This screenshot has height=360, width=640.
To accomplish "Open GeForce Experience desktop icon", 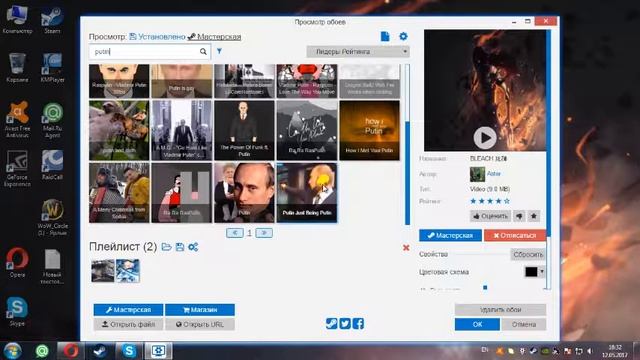I will pos(17,169).
